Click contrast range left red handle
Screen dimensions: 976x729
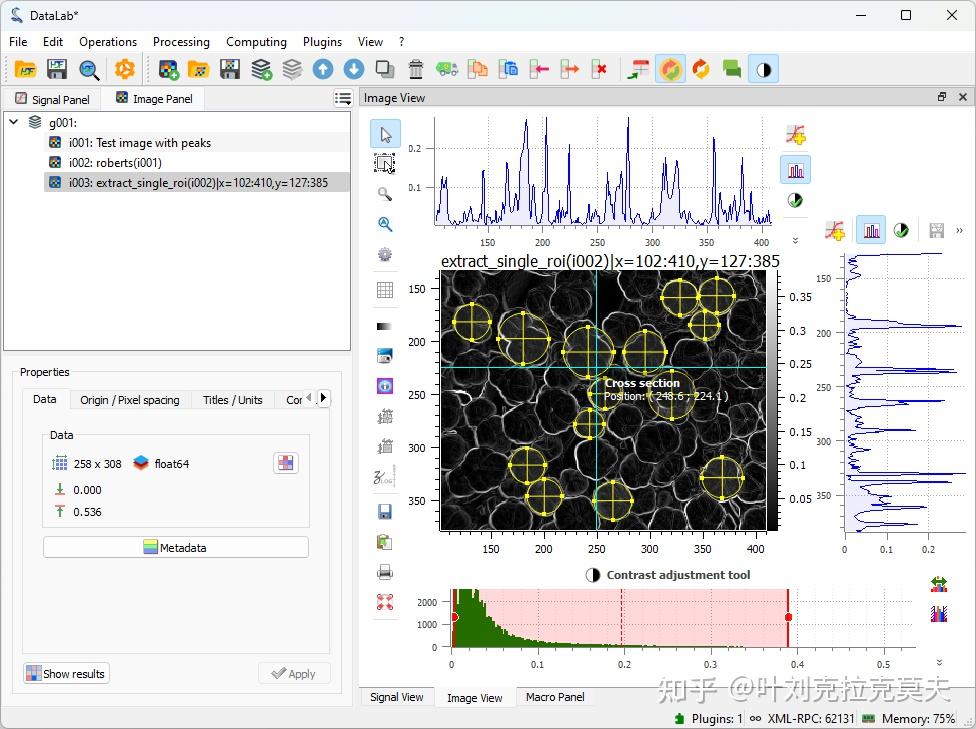(454, 617)
